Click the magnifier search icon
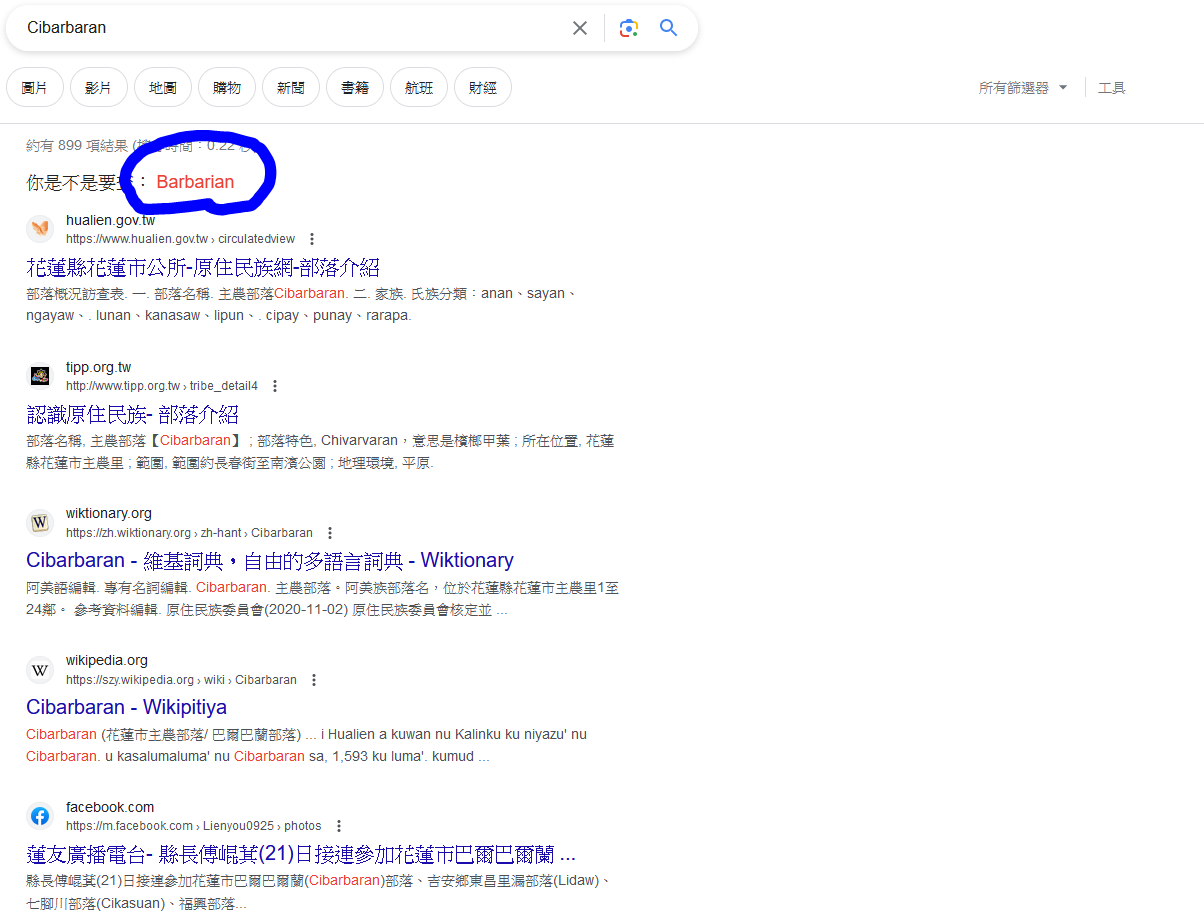Screen dimensions: 1204x919 [669, 28]
